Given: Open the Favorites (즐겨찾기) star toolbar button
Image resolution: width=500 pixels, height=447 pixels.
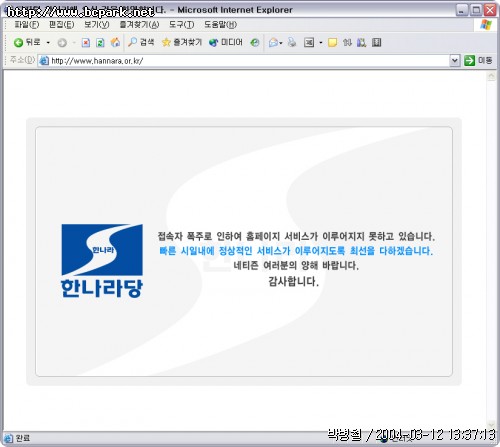Looking at the screenshot, I should [182, 42].
